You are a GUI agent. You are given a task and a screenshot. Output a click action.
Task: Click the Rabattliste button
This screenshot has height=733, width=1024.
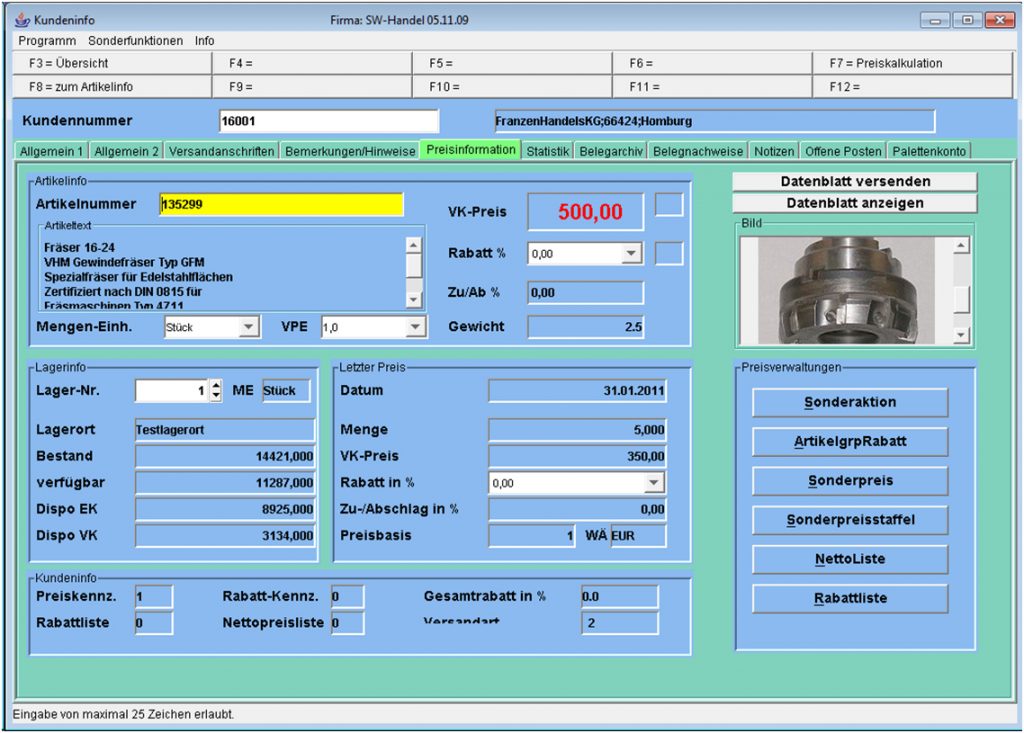tap(848, 598)
